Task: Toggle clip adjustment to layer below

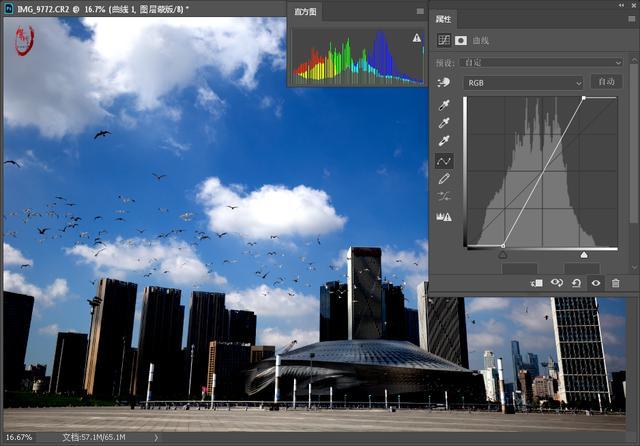Action: click(x=537, y=283)
